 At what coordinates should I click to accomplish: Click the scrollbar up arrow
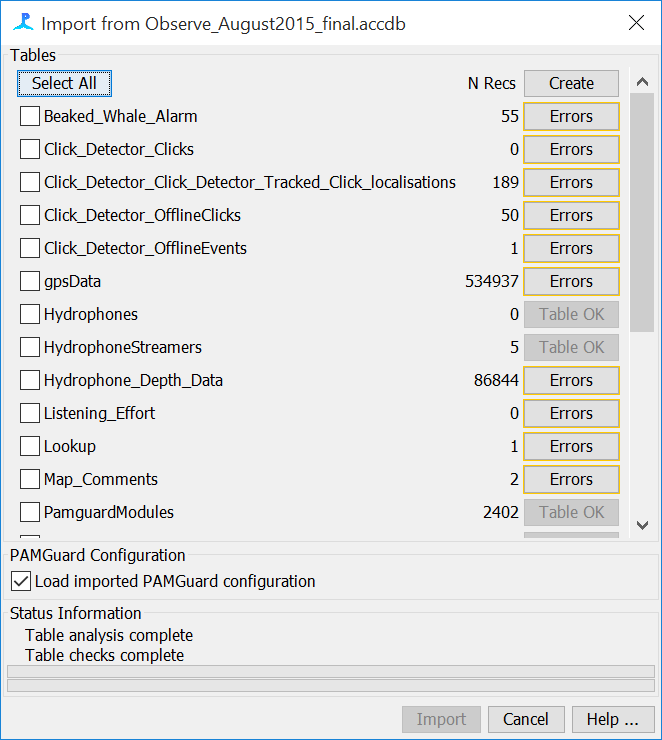[x=642, y=82]
